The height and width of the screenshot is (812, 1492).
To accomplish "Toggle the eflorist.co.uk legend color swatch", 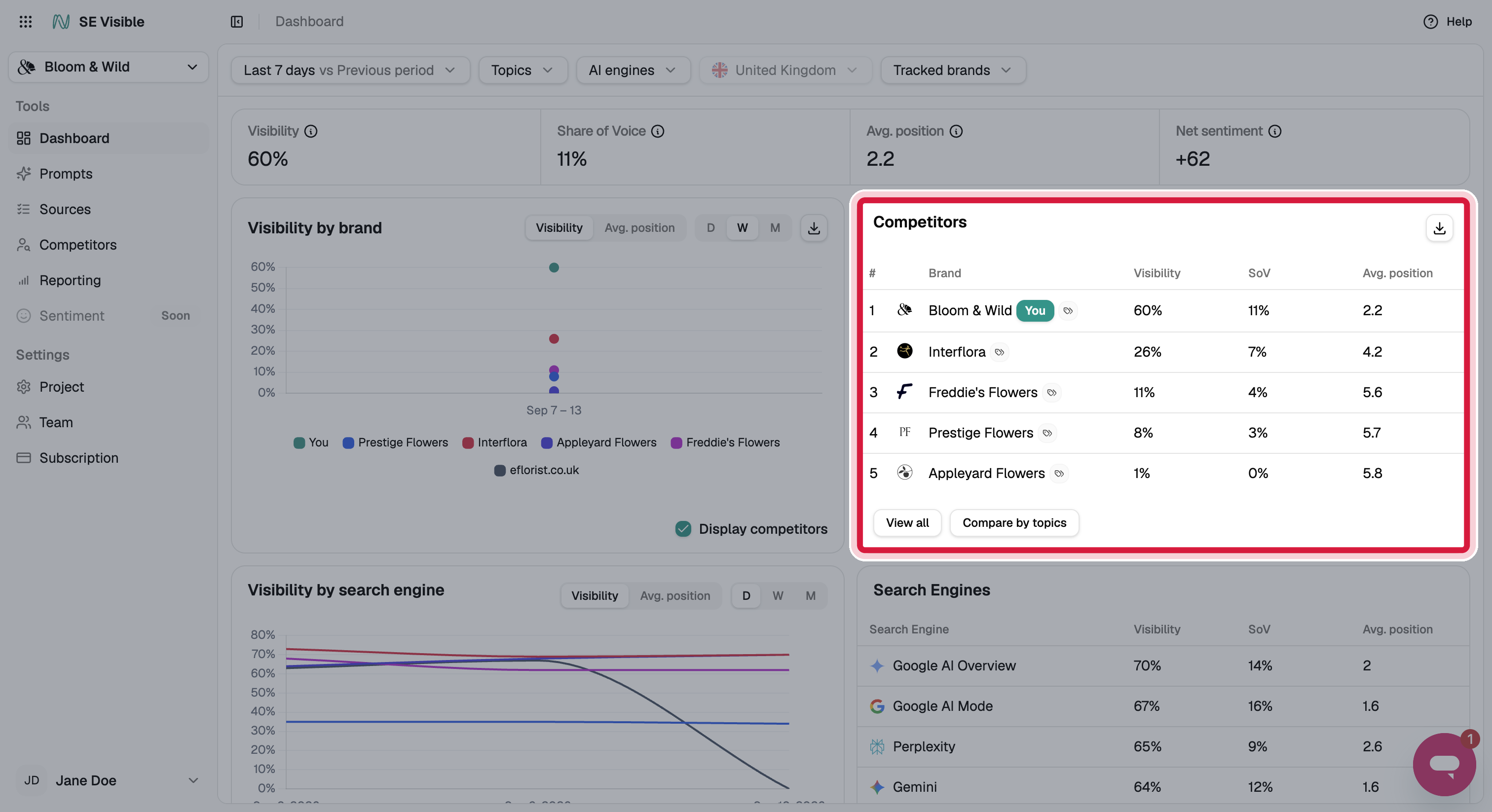I will (500, 471).
